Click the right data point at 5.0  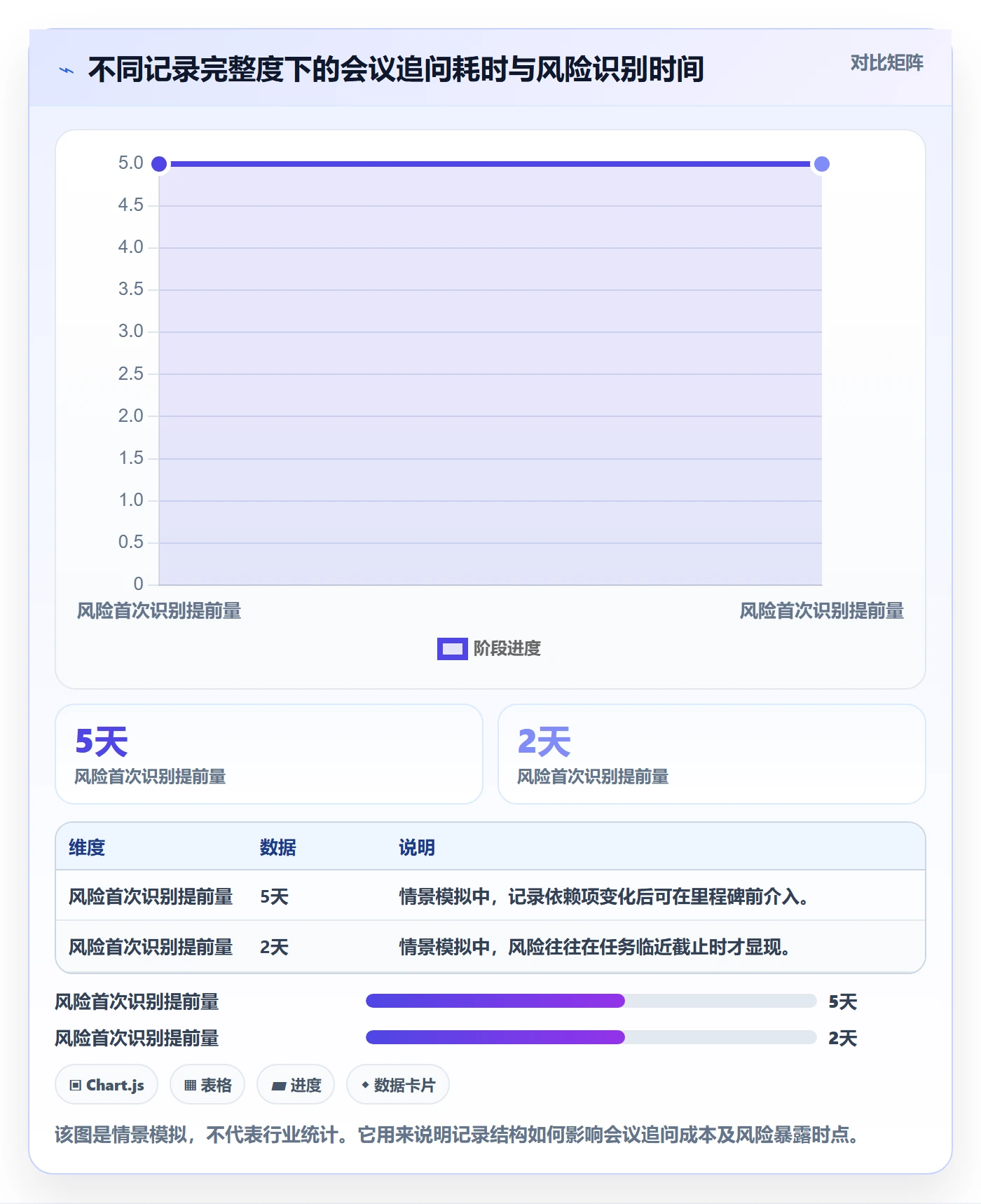pyautogui.click(x=821, y=164)
